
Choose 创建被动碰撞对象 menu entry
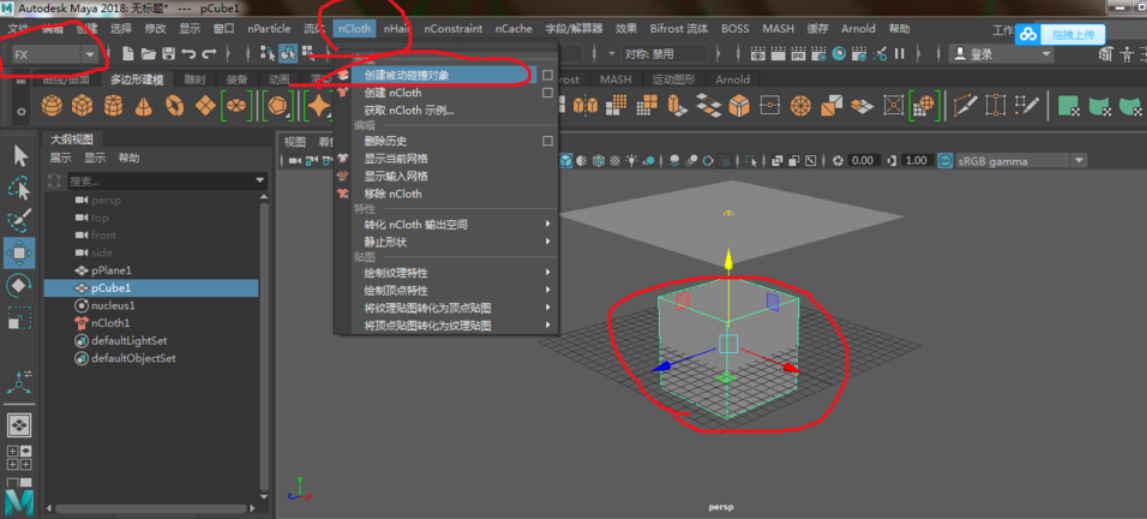click(407, 75)
